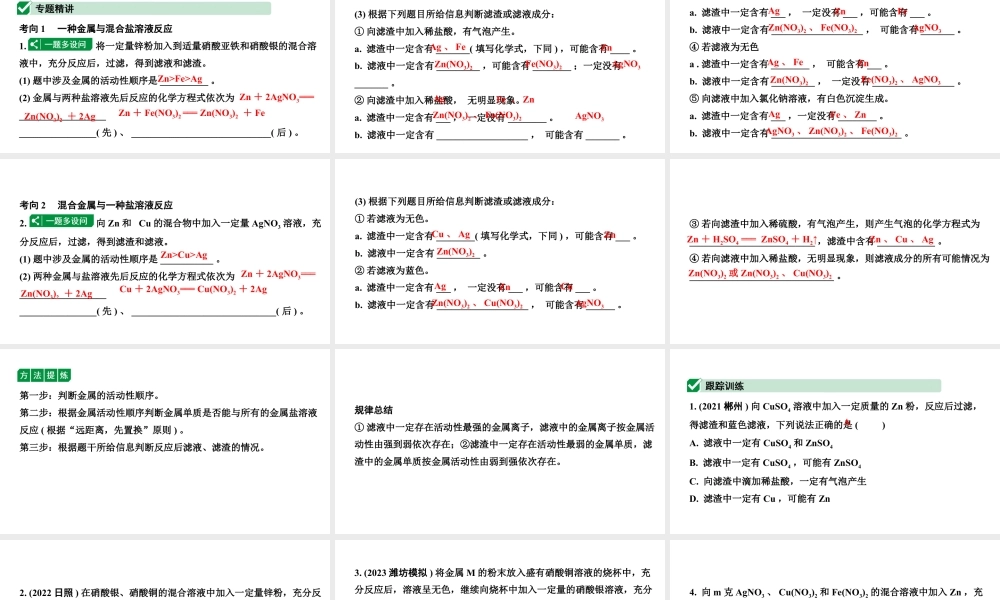
Task: Click the blank line before ( 先 )
Action: pyautogui.click(x=52, y=134)
